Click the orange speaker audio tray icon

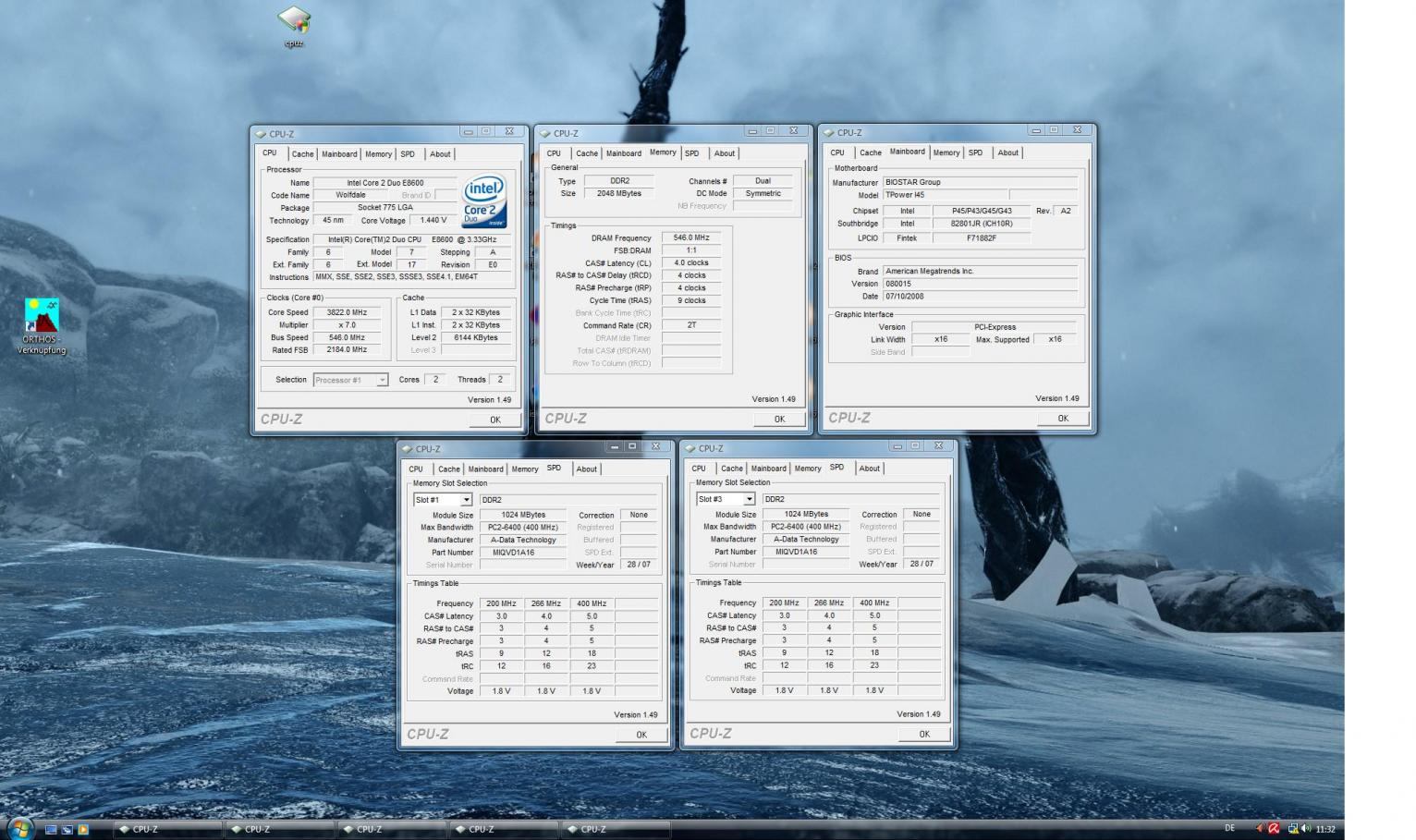point(1260,829)
